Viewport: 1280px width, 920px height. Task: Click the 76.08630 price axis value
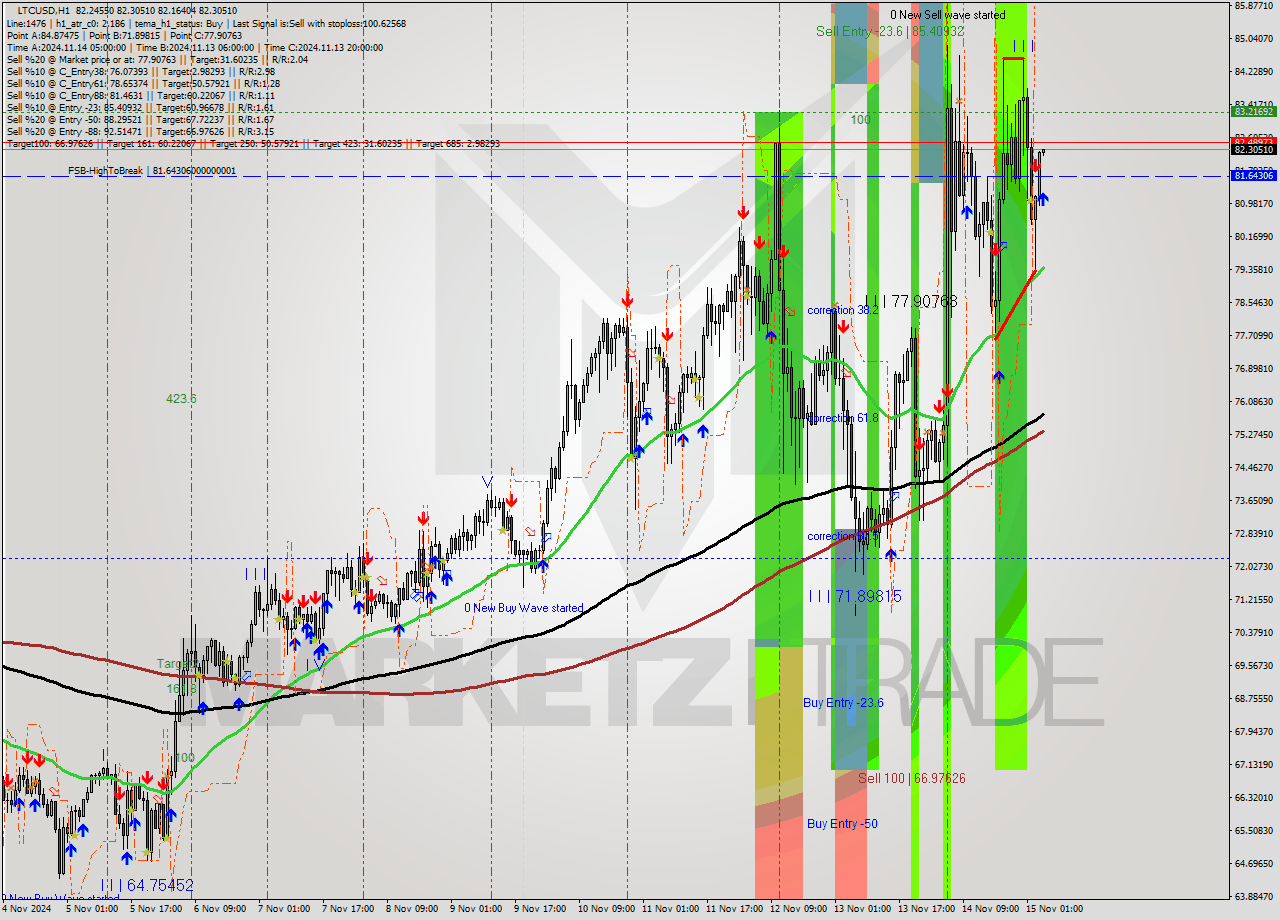click(1254, 401)
